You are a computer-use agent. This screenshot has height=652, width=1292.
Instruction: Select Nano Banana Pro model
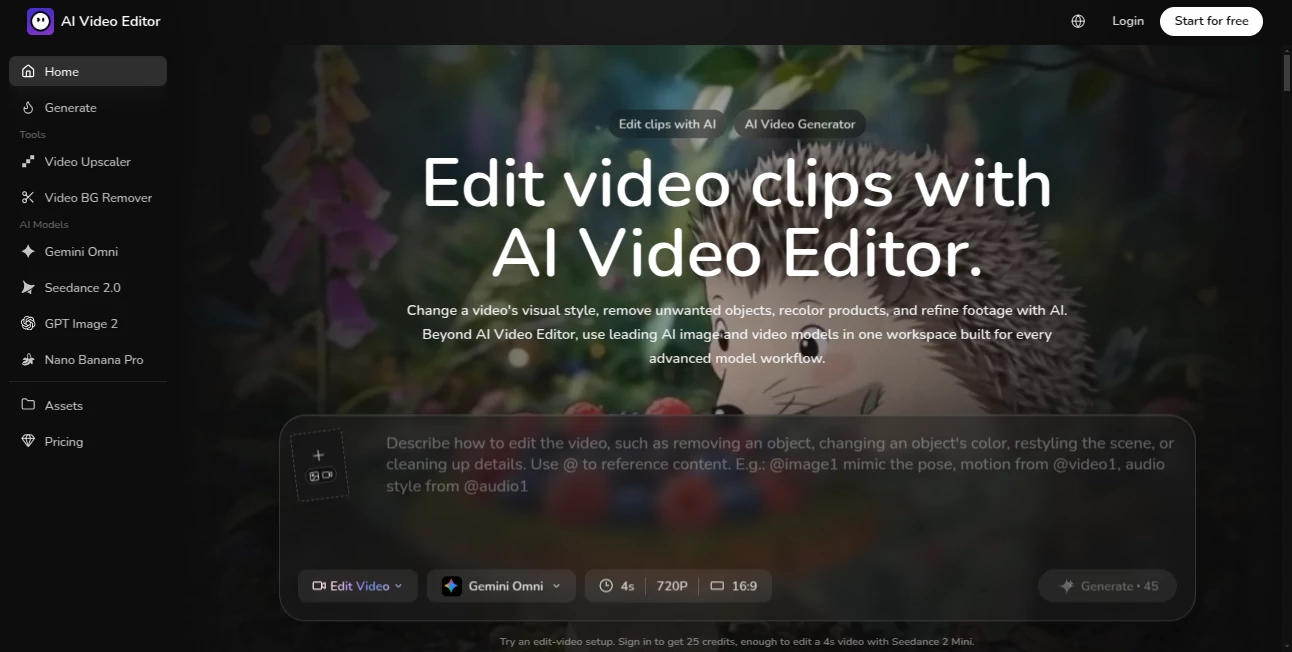tap(88, 360)
